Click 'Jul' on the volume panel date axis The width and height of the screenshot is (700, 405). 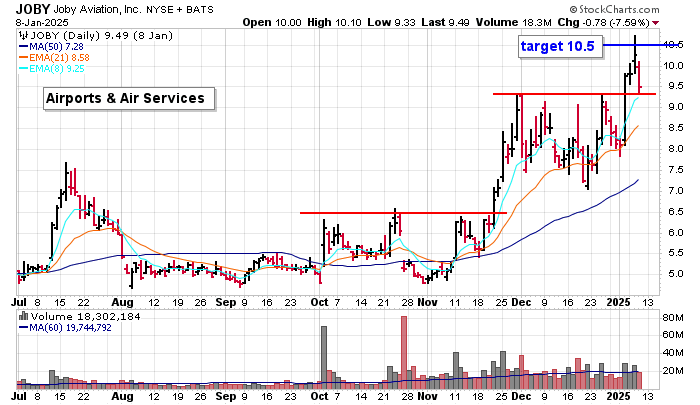click(18, 396)
